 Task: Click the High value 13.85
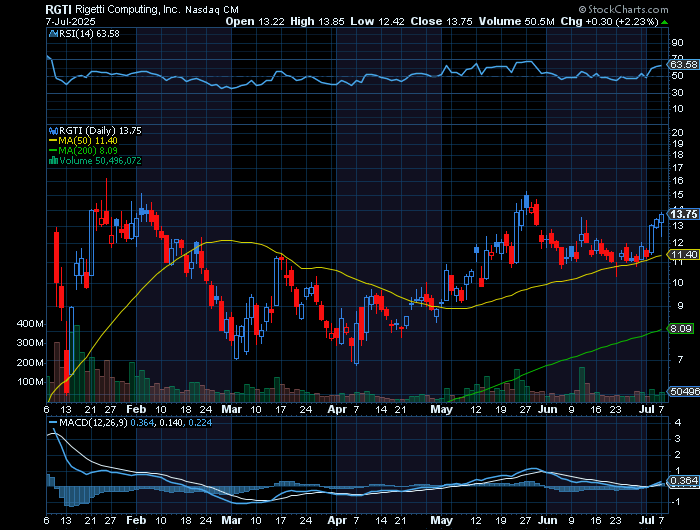click(x=331, y=21)
